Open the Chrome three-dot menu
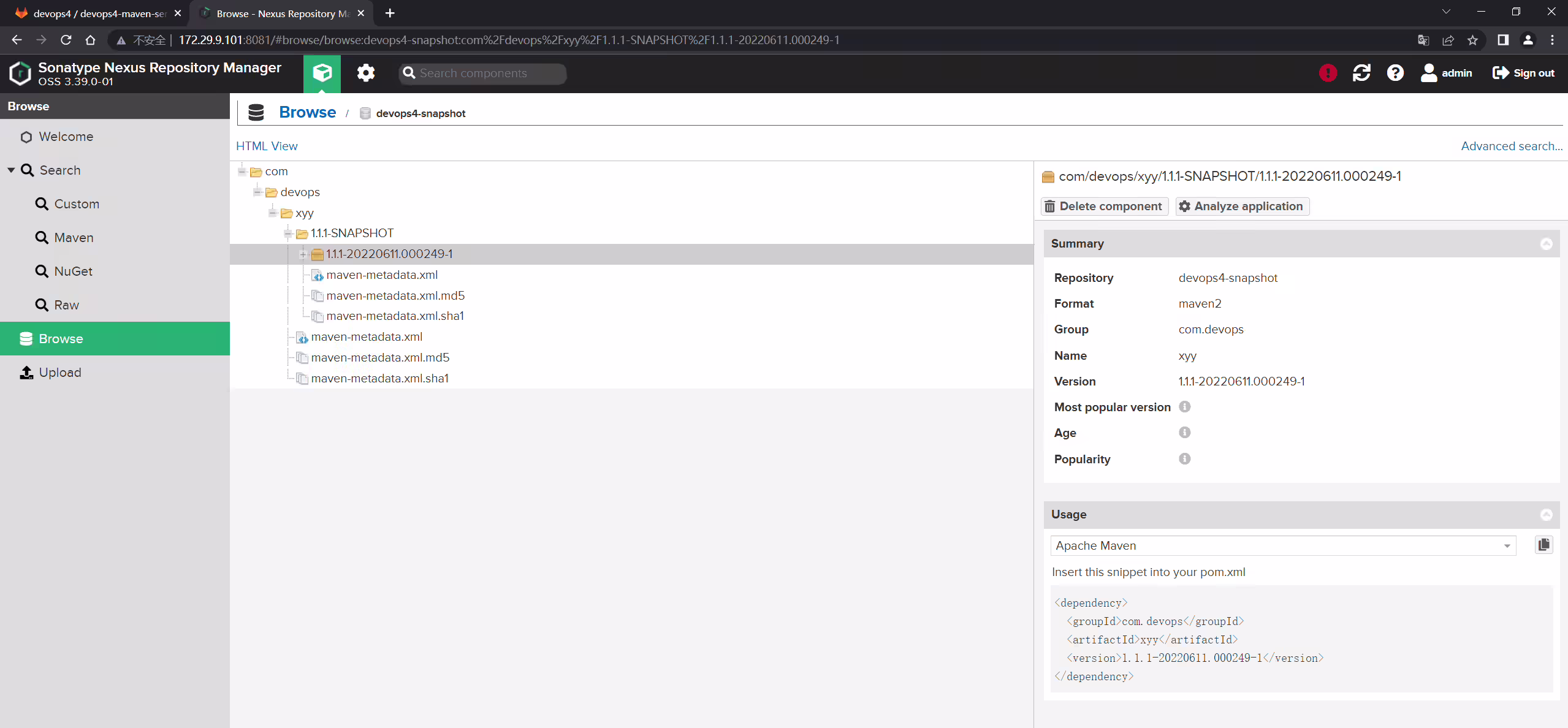 pyautogui.click(x=1552, y=40)
